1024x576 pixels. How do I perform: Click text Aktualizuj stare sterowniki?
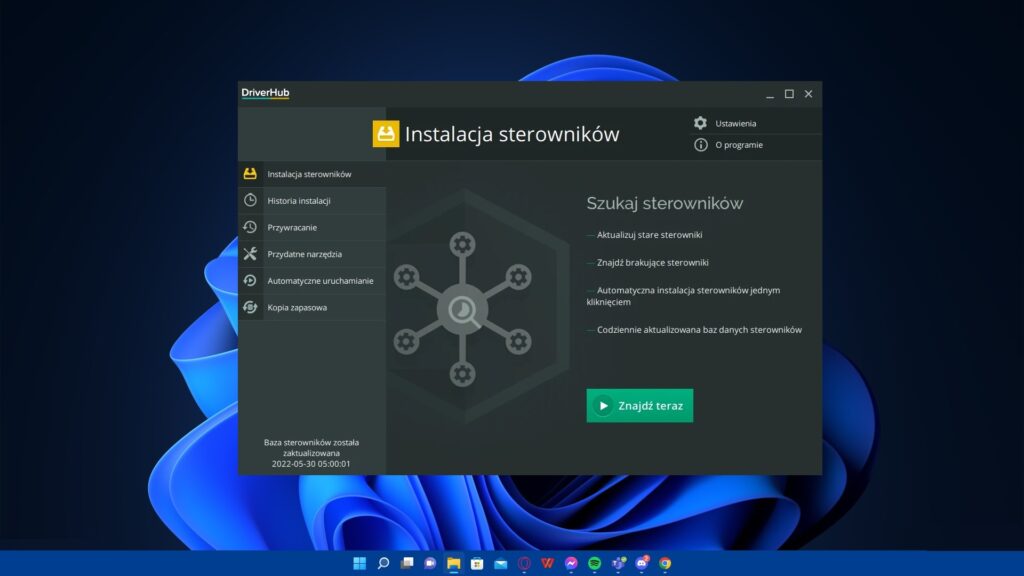pyautogui.click(x=649, y=234)
